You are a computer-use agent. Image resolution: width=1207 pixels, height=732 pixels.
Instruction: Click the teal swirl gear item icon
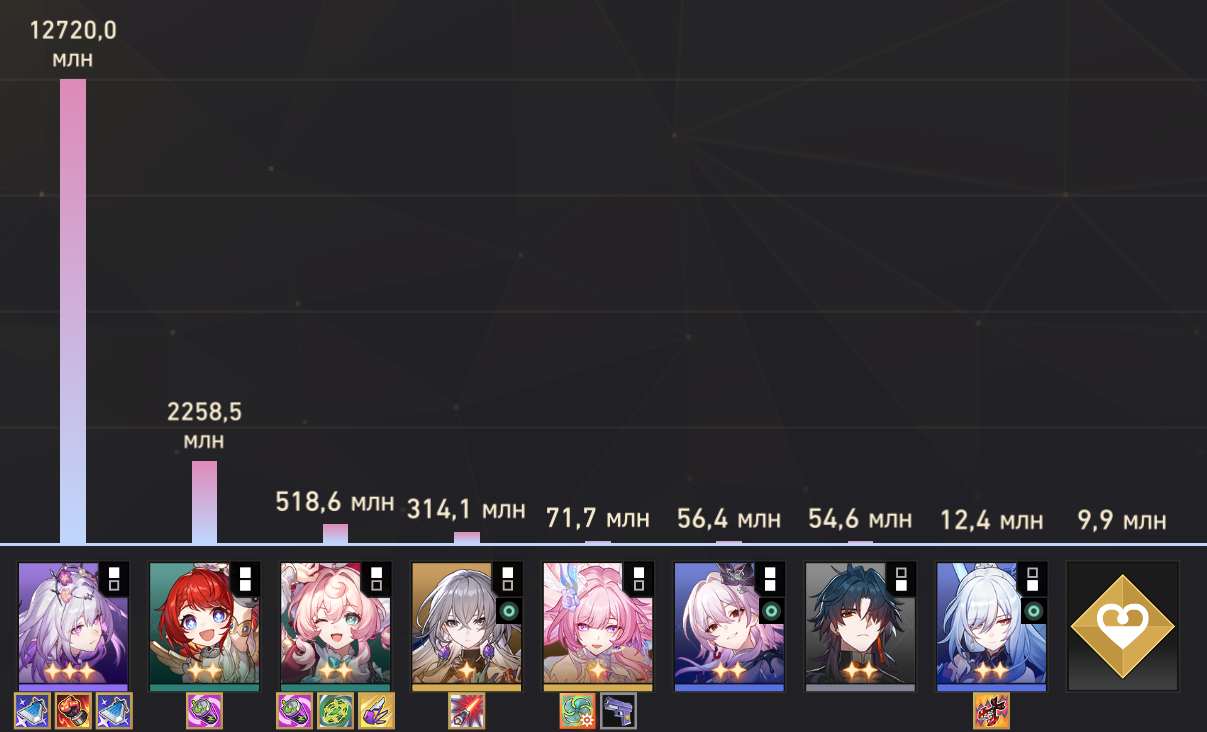coord(577,711)
